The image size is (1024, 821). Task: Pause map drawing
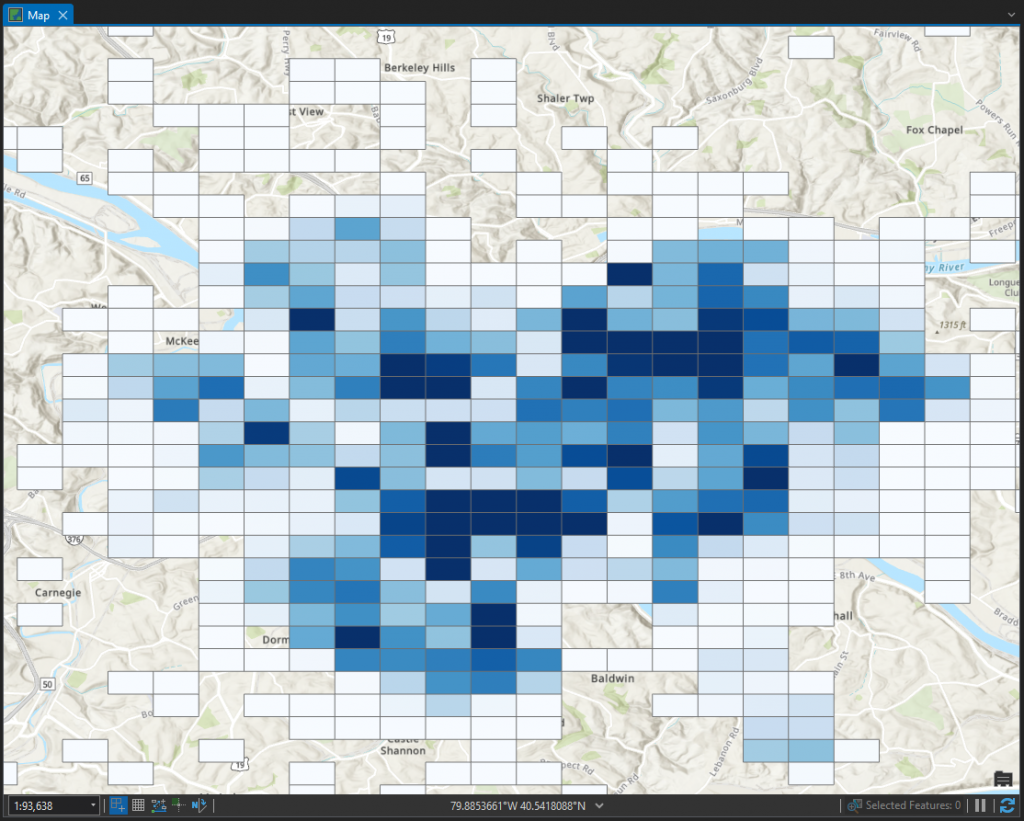(980, 805)
